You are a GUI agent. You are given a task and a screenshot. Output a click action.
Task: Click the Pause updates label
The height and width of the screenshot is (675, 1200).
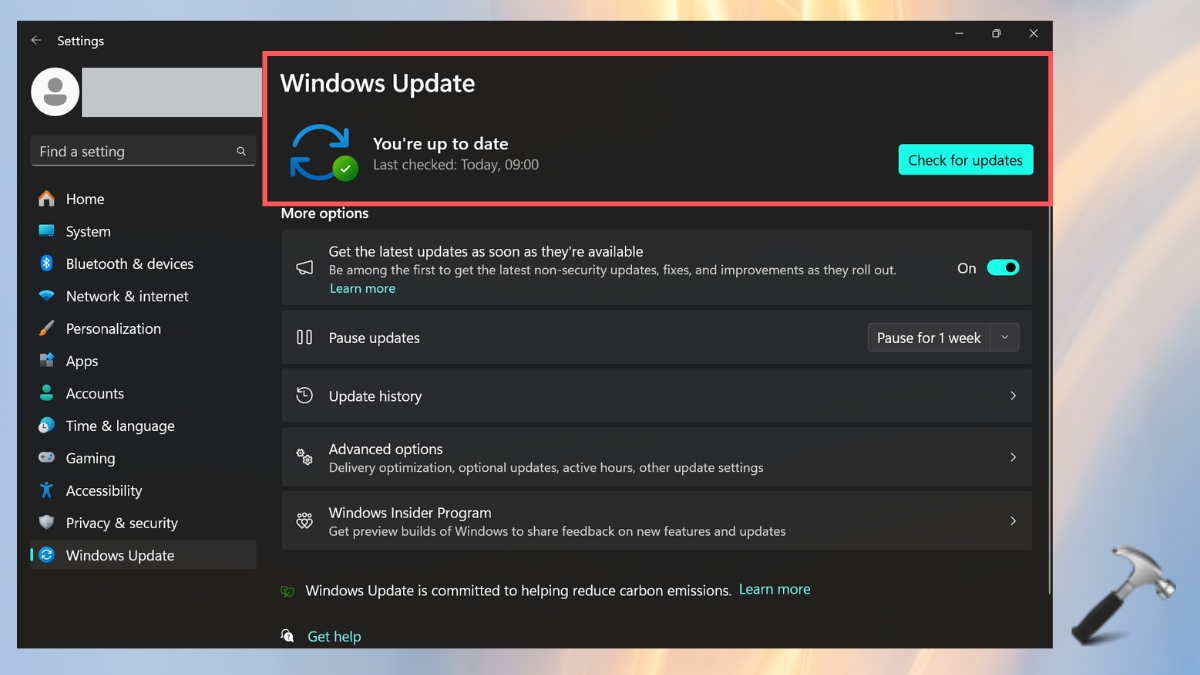click(x=374, y=338)
